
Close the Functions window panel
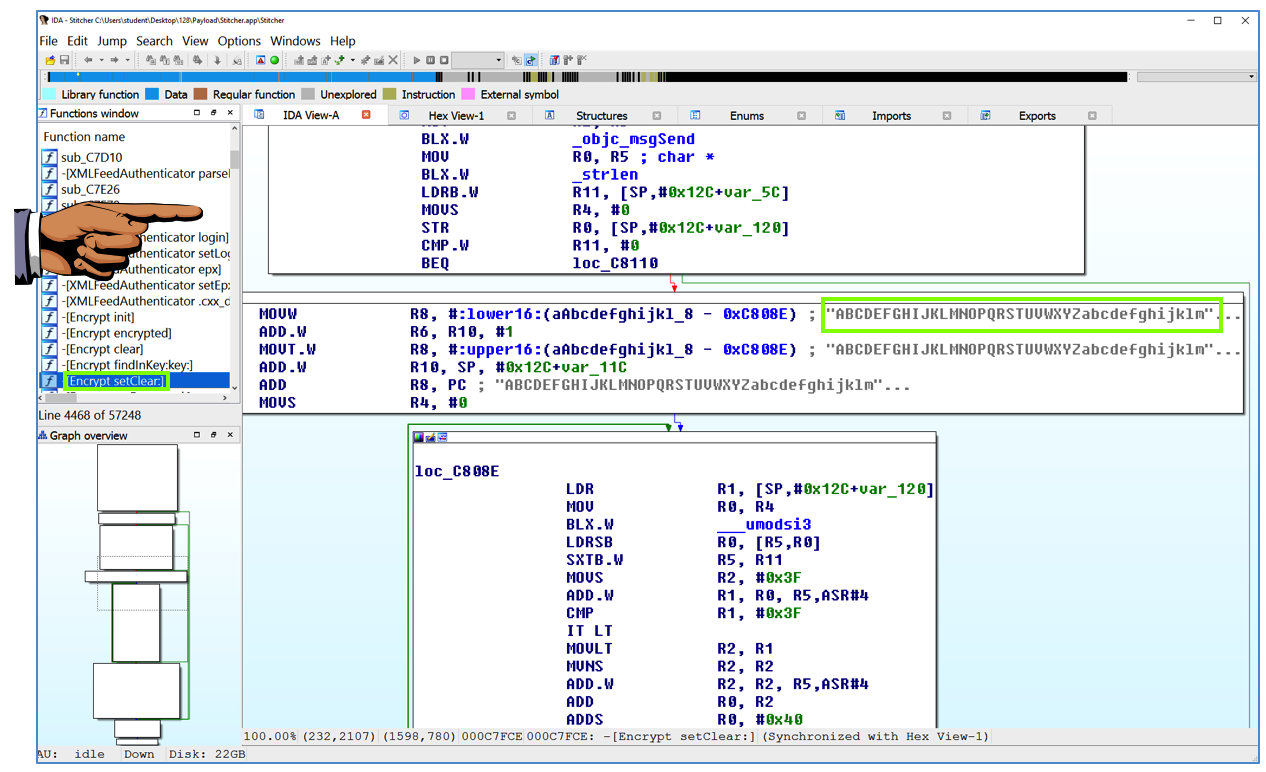(230, 113)
